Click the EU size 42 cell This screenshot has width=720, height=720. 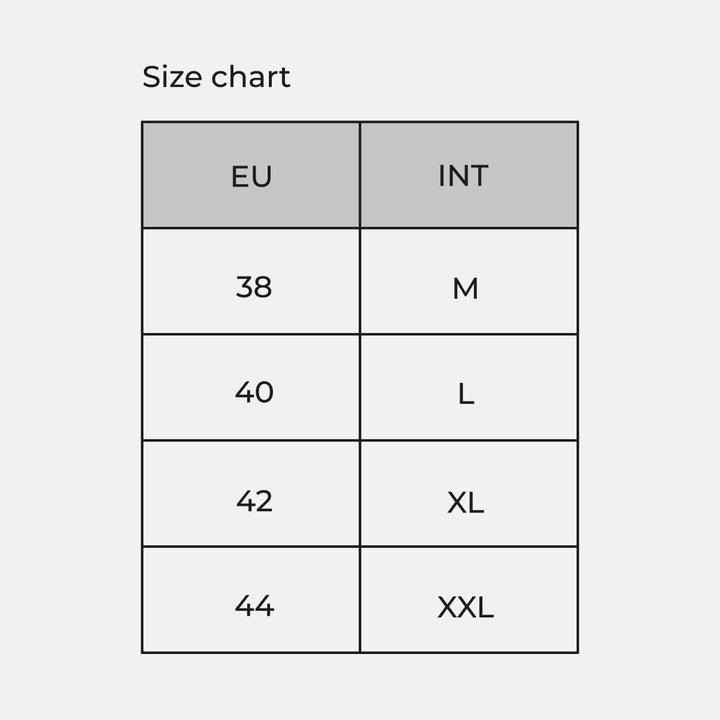click(x=251, y=494)
